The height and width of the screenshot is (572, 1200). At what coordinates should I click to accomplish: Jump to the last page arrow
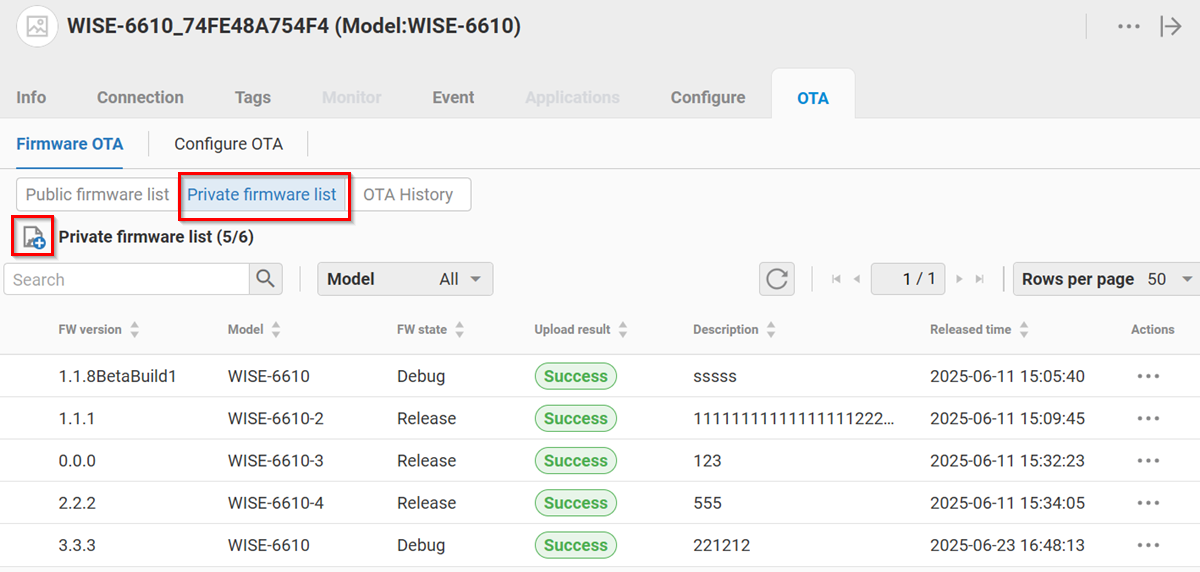pyautogui.click(x=980, y=280)
